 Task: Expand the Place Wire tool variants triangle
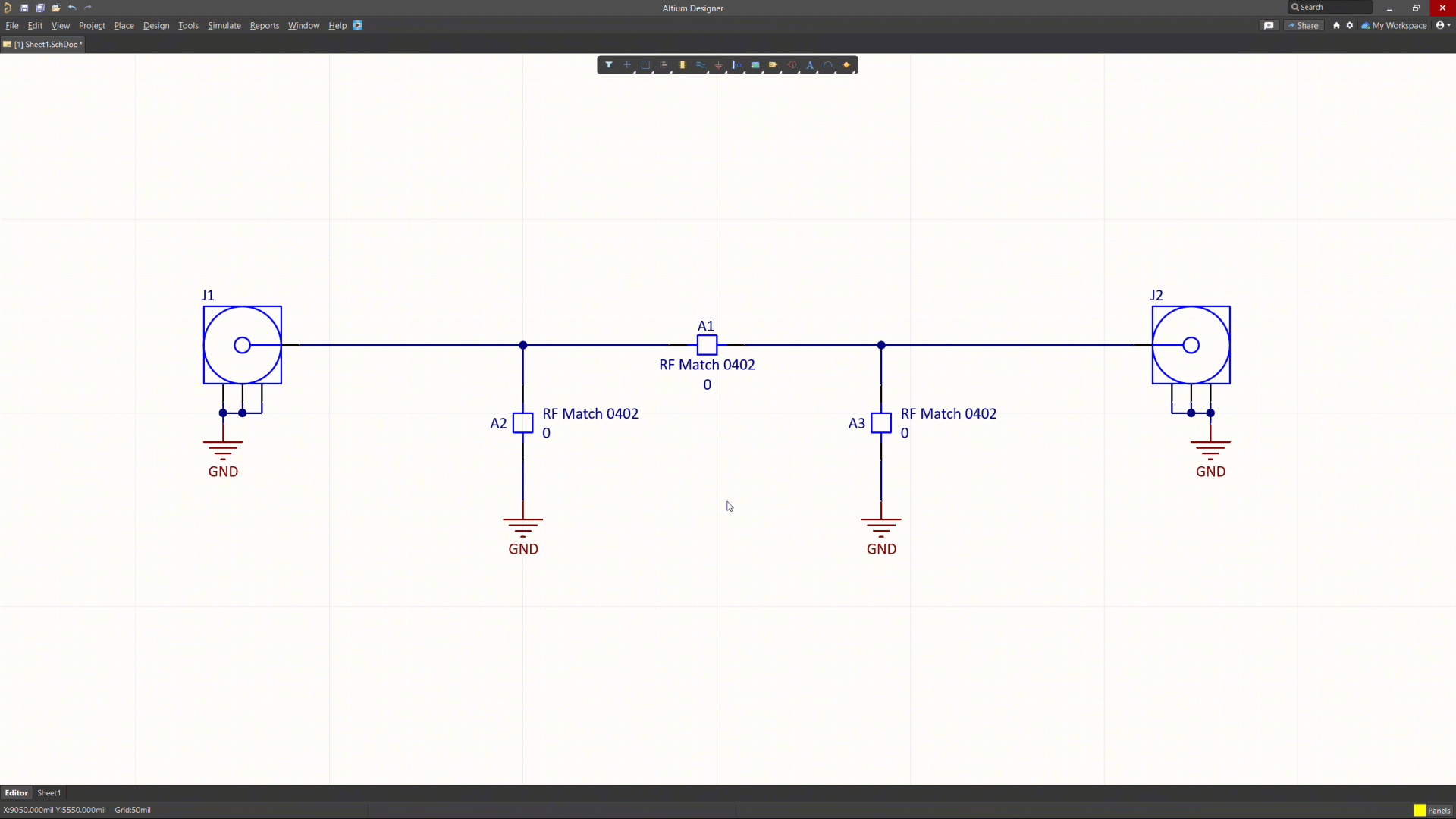(x=708, y=71)
